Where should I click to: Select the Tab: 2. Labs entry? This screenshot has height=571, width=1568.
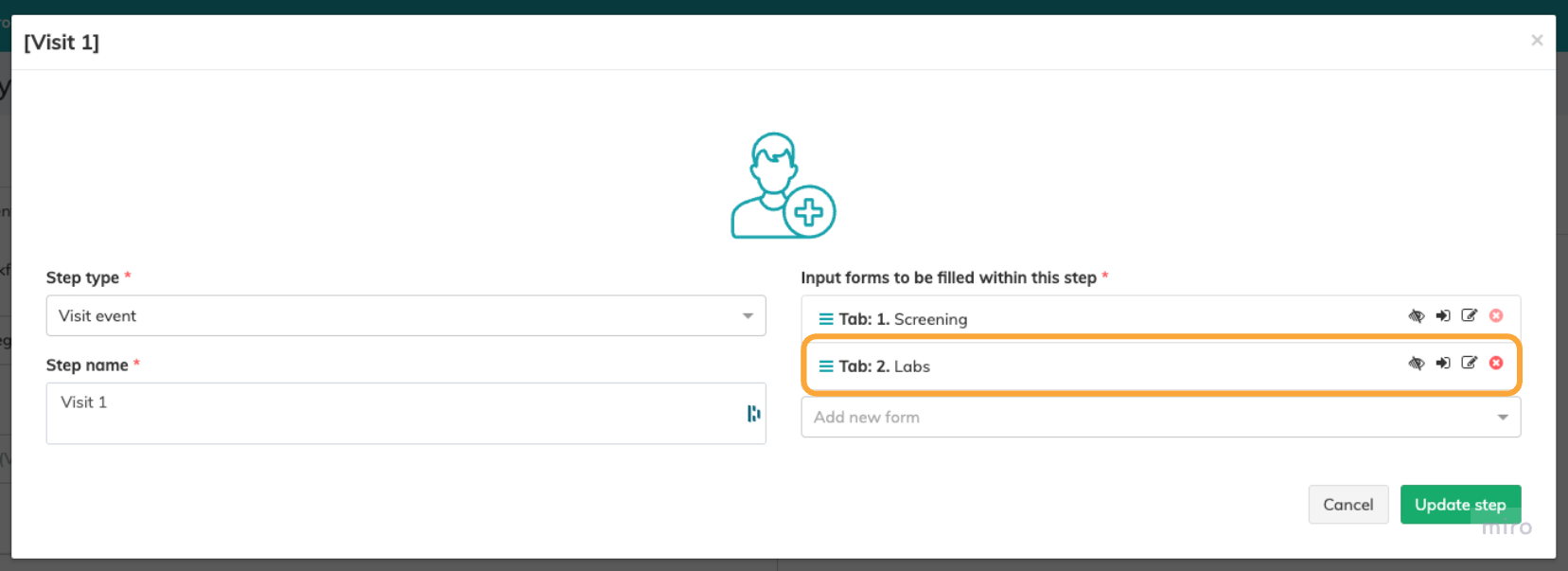click(884, 366)
